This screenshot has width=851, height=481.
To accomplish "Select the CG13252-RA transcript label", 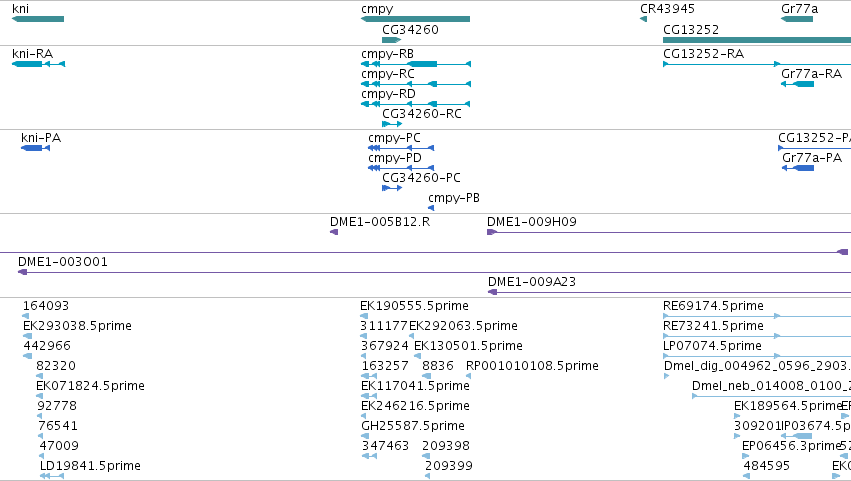I will tap(703, 54).
